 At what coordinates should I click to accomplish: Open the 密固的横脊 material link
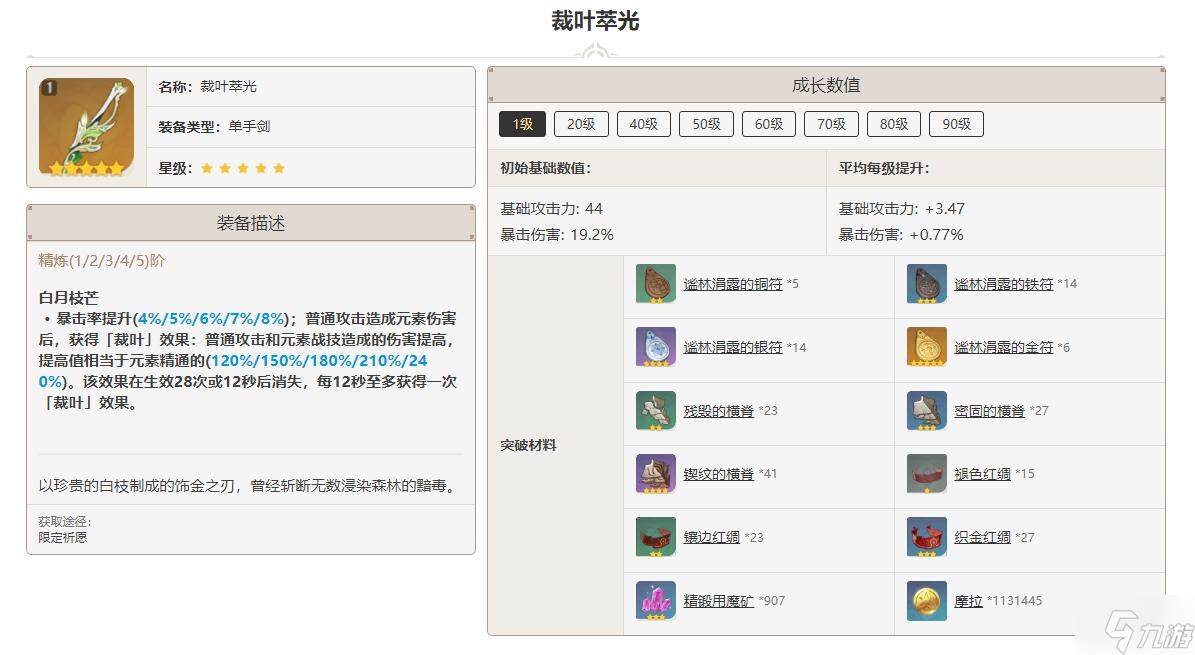coord(989,411)
